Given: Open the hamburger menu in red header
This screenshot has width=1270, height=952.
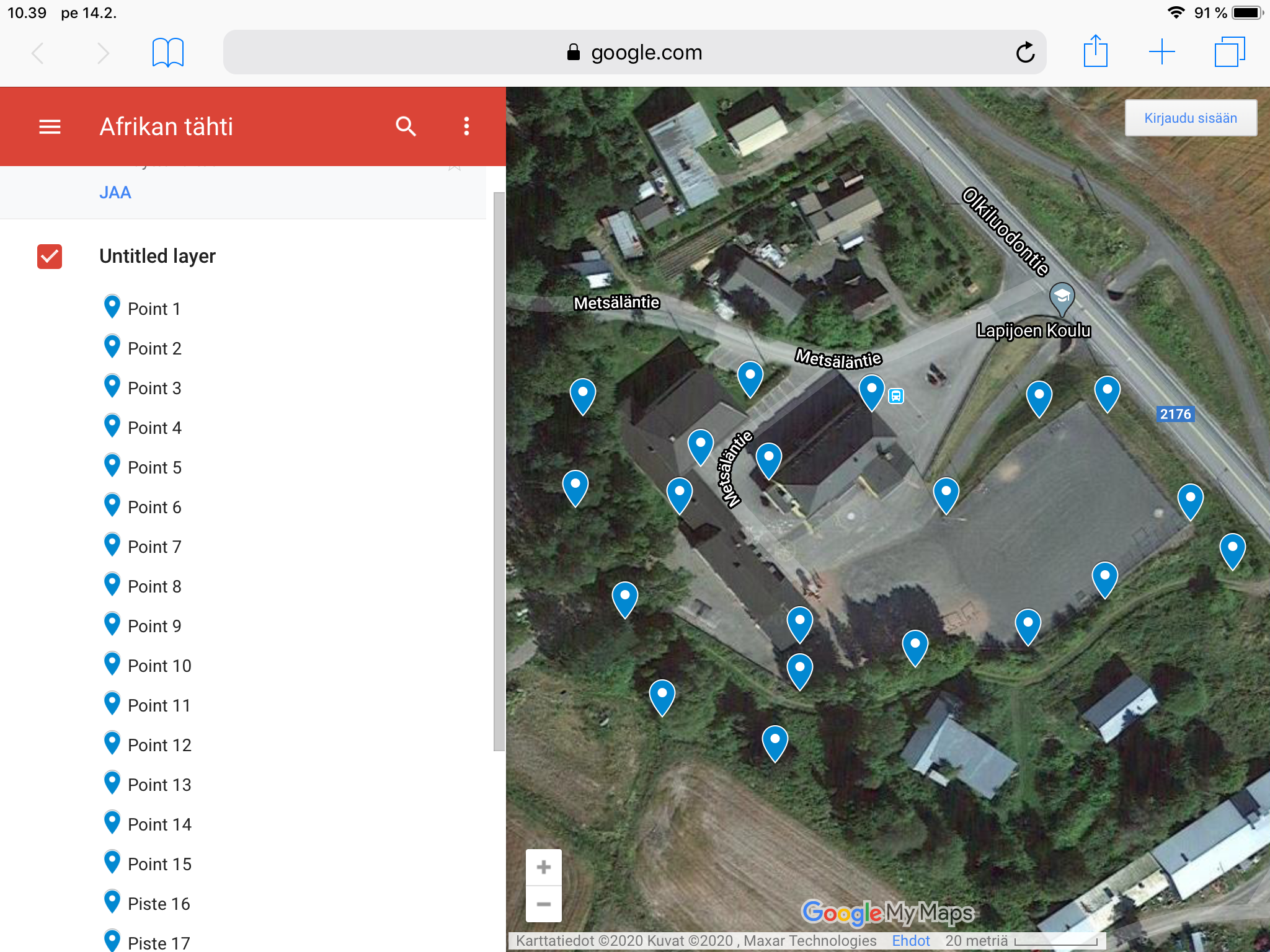Looking at the screenshot, I should pos(50,126).
